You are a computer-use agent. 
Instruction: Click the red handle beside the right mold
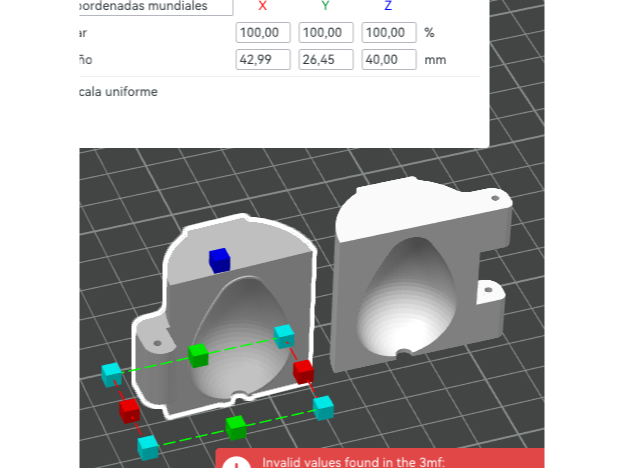(x=304, y=372)
